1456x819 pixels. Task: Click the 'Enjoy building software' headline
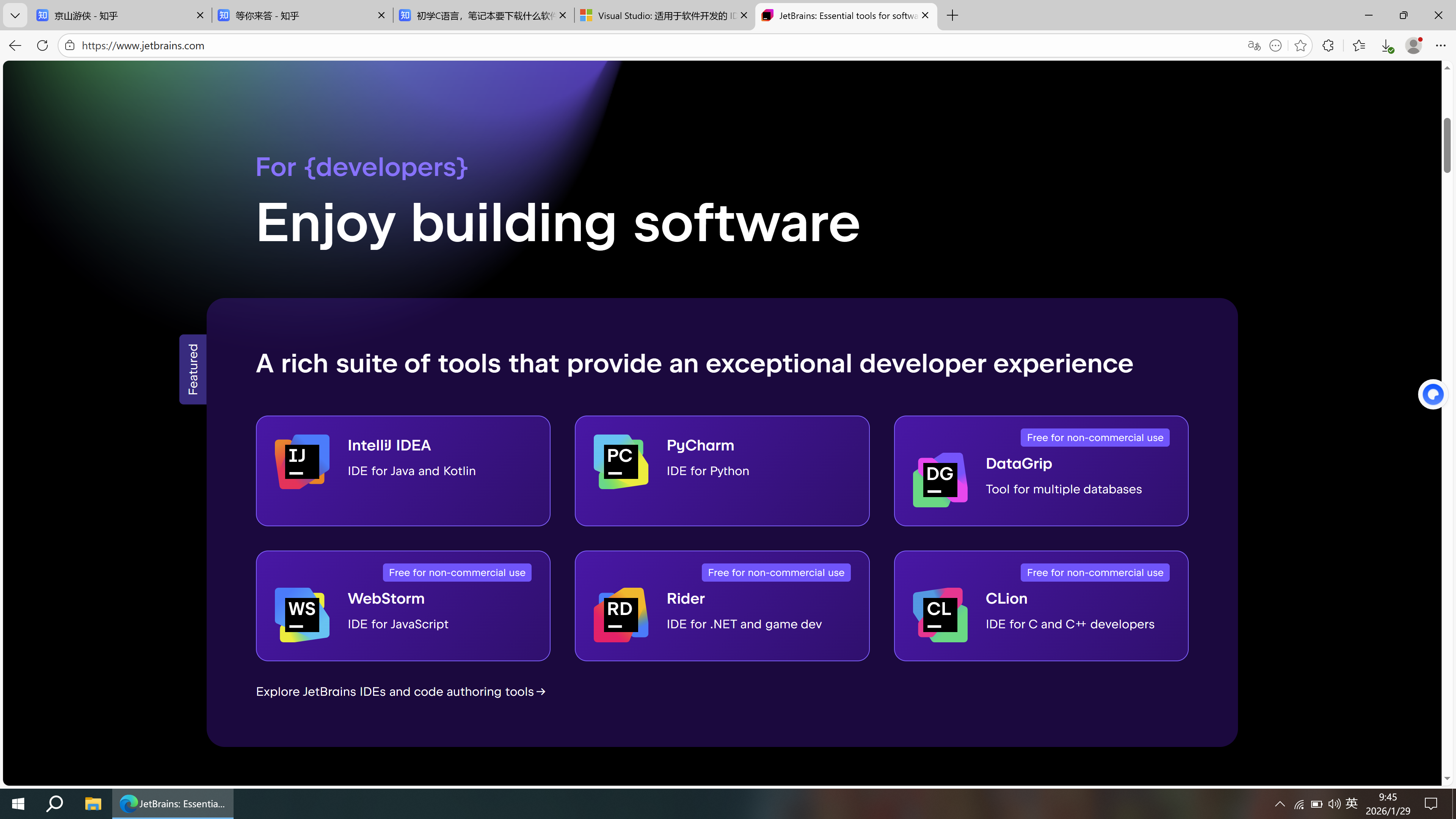(x=558, y=223)
